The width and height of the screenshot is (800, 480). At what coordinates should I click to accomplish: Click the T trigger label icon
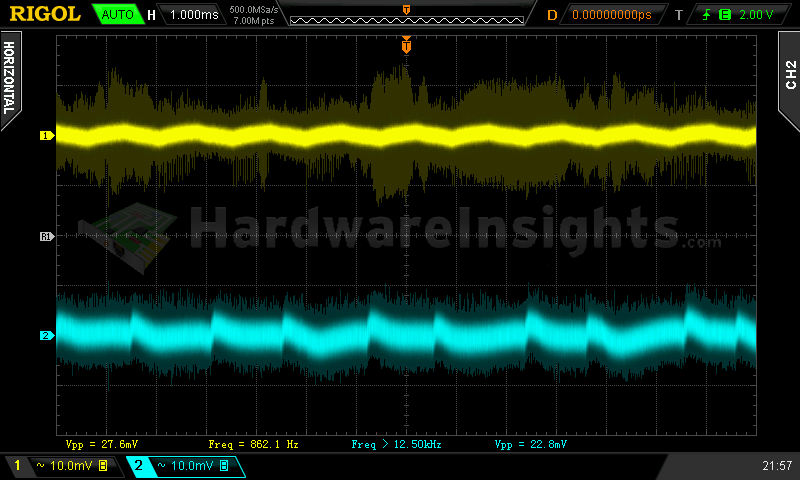[678, 15]
